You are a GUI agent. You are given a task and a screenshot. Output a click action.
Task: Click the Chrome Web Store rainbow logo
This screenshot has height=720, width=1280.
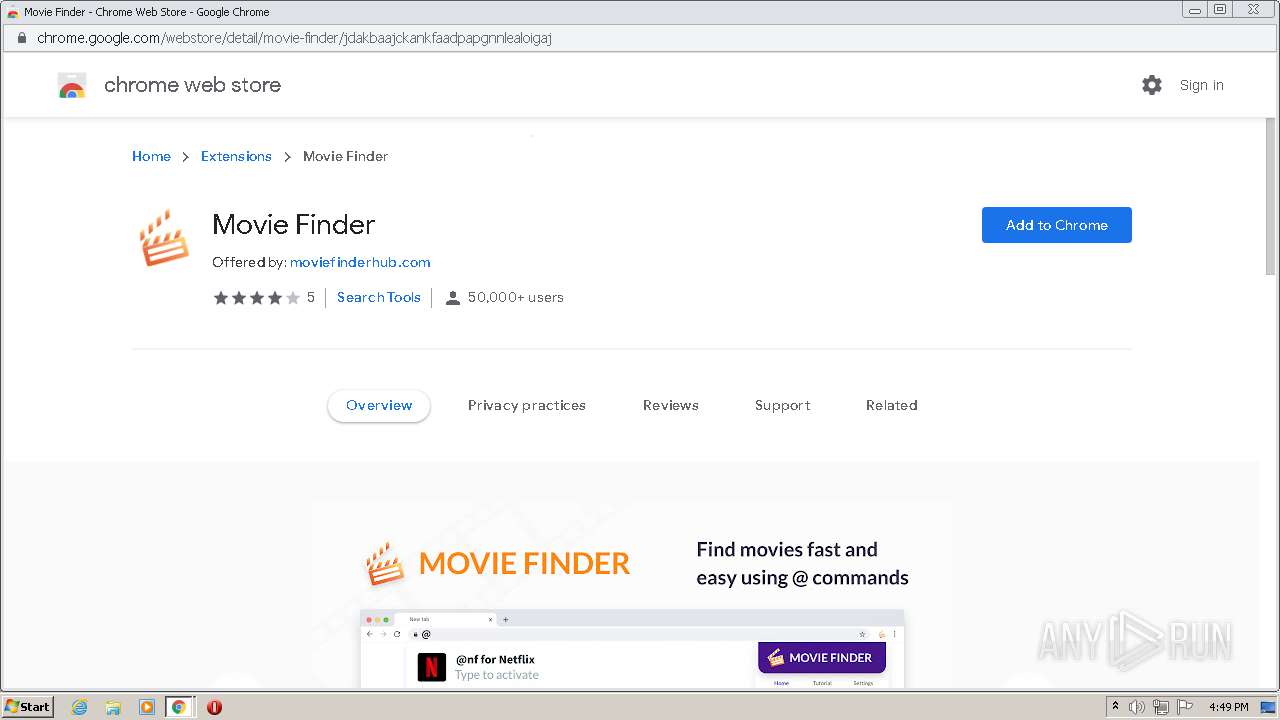(x=72, y=85)
